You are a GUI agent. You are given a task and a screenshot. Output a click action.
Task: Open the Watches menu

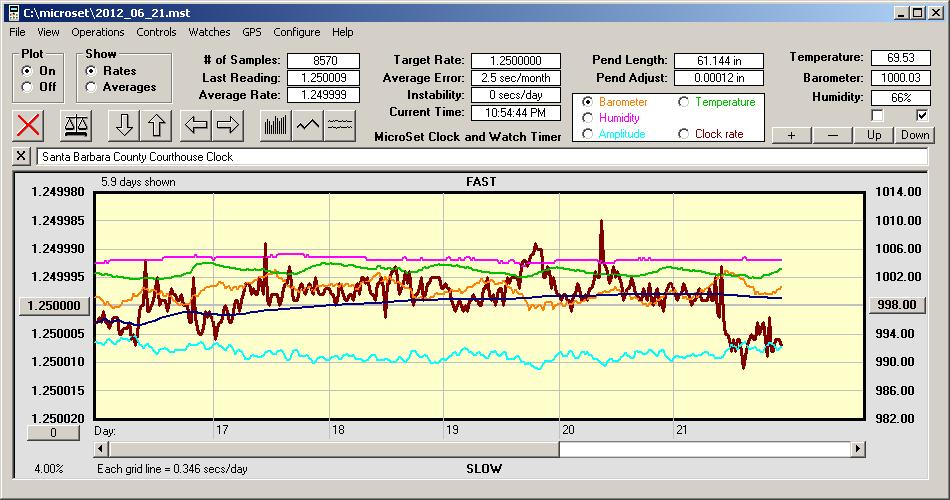(x=209, y=32)
